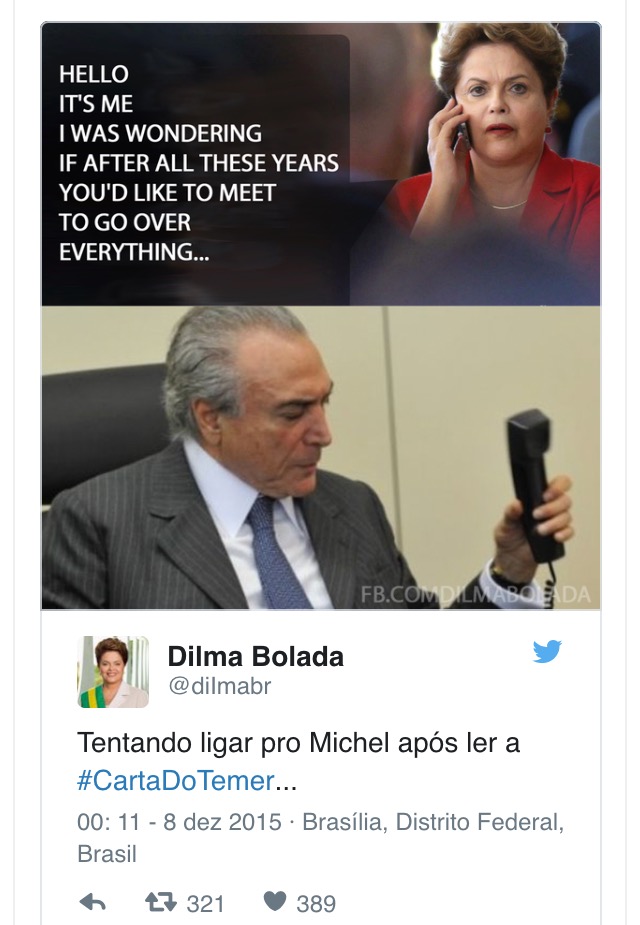640x925 pixels.
Task: Open the Brasília, Distrito Federal location
Action: click(x=433, y=822)
